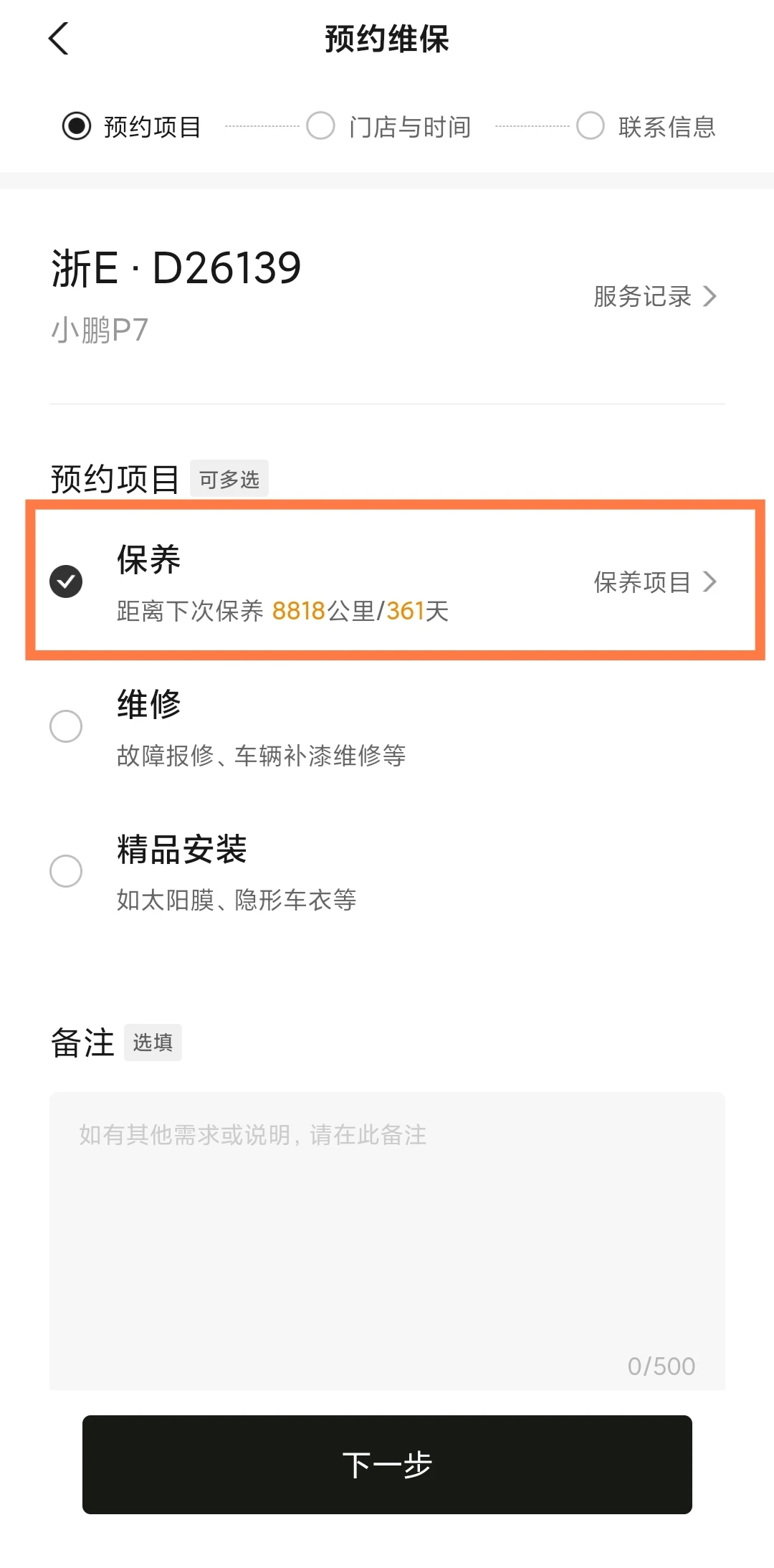Tap the 可多选 tag

[x=229, y=479]
